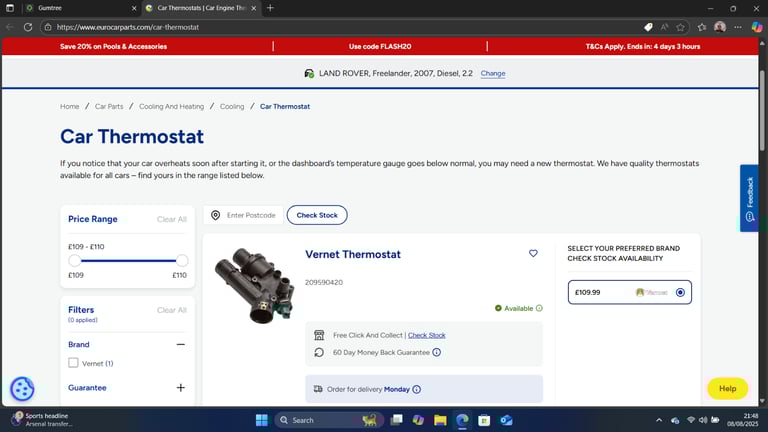The width and height of the screenshot is (768, 432).
Task: Go to Home breadcrumb
Action: click(x=70, y=106)
